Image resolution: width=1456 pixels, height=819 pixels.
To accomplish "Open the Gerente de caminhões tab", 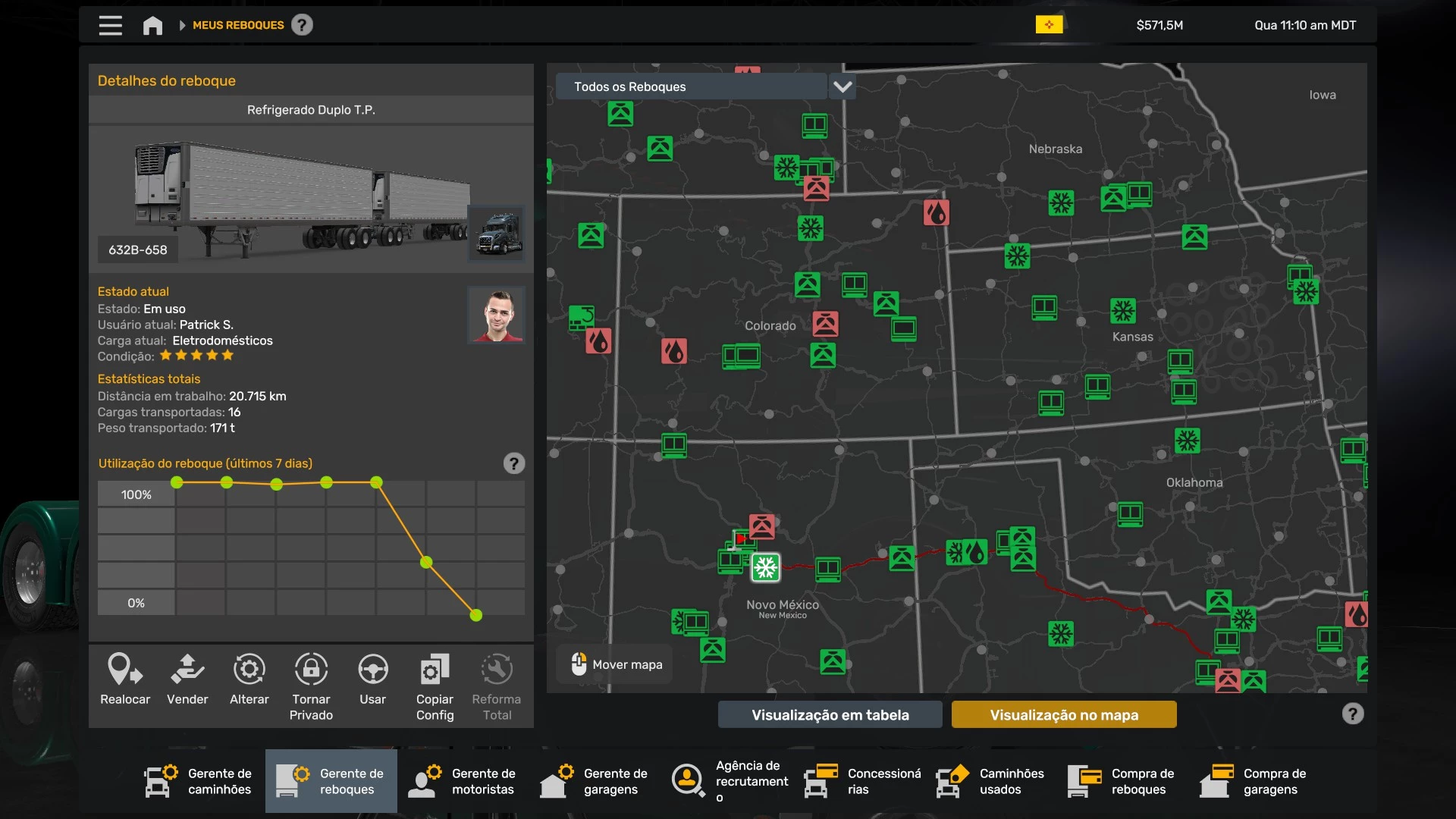I will [199, 781].
